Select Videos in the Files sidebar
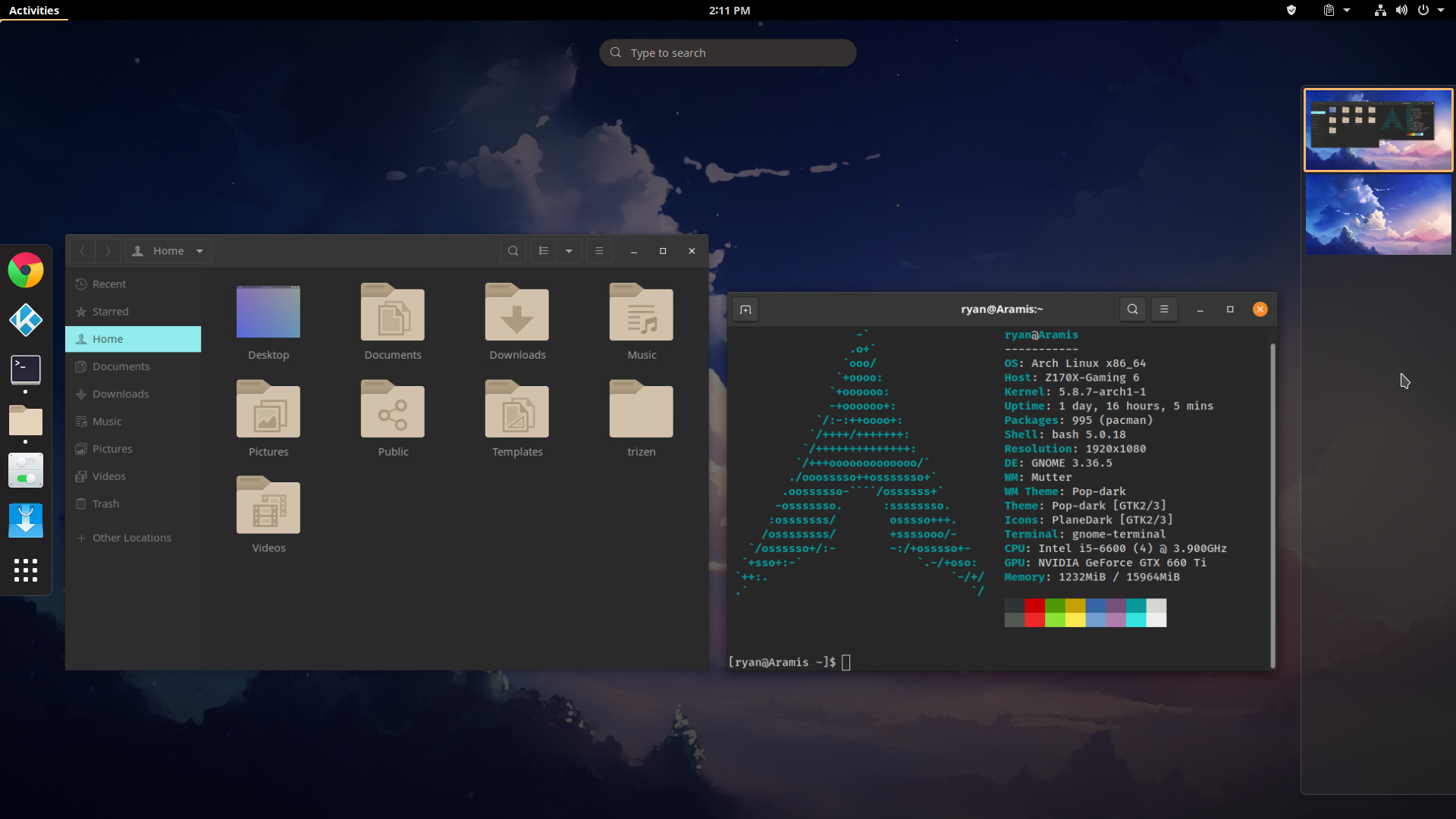Viewport: 1456px width, 819px height. pyautogui.click(x=133, y=476)
